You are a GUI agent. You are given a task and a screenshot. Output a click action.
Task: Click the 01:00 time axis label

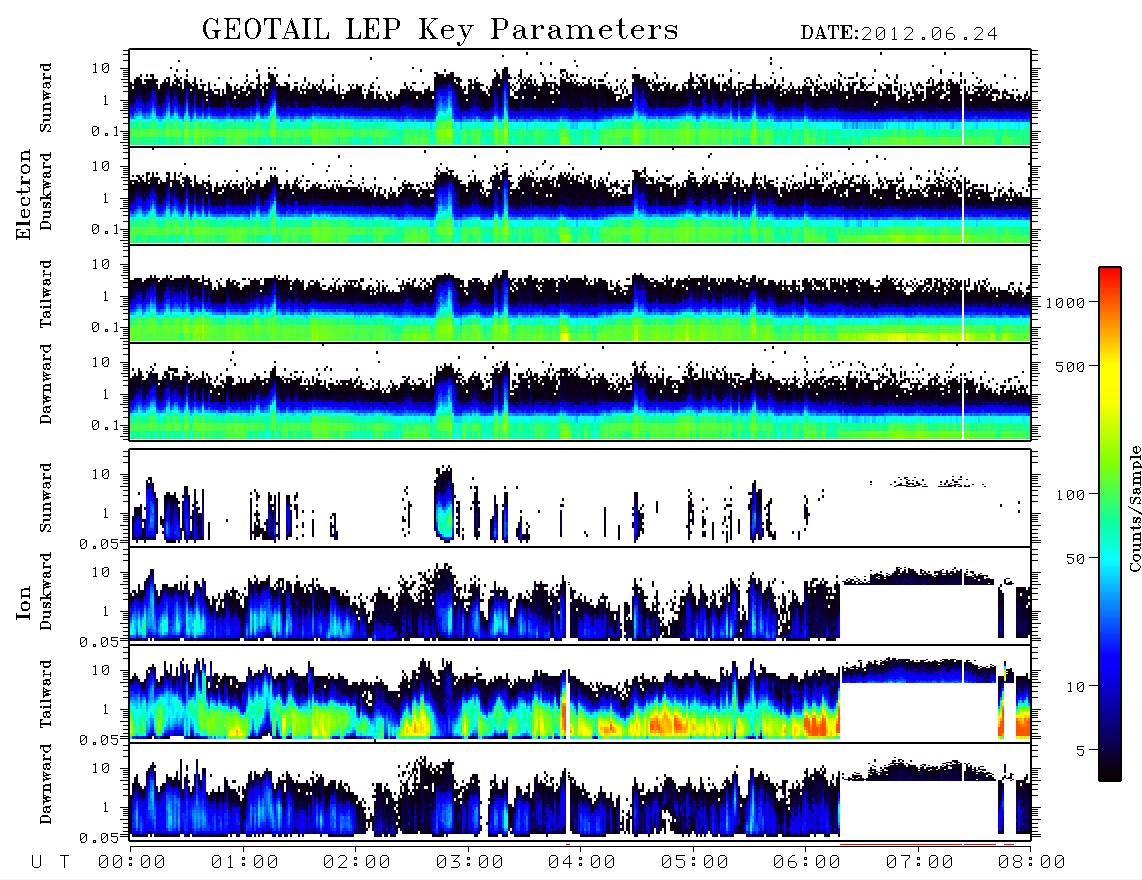tap(245, 863)
